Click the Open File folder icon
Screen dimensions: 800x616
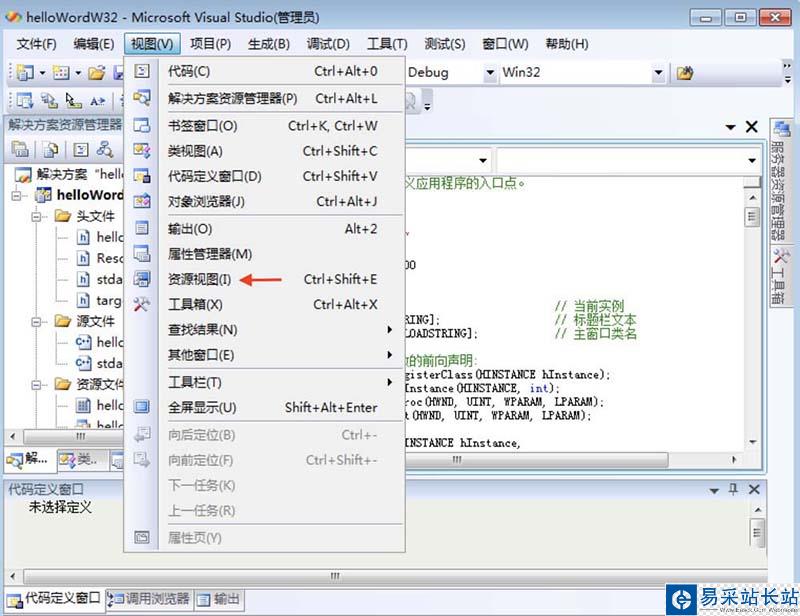coord(97,73)
